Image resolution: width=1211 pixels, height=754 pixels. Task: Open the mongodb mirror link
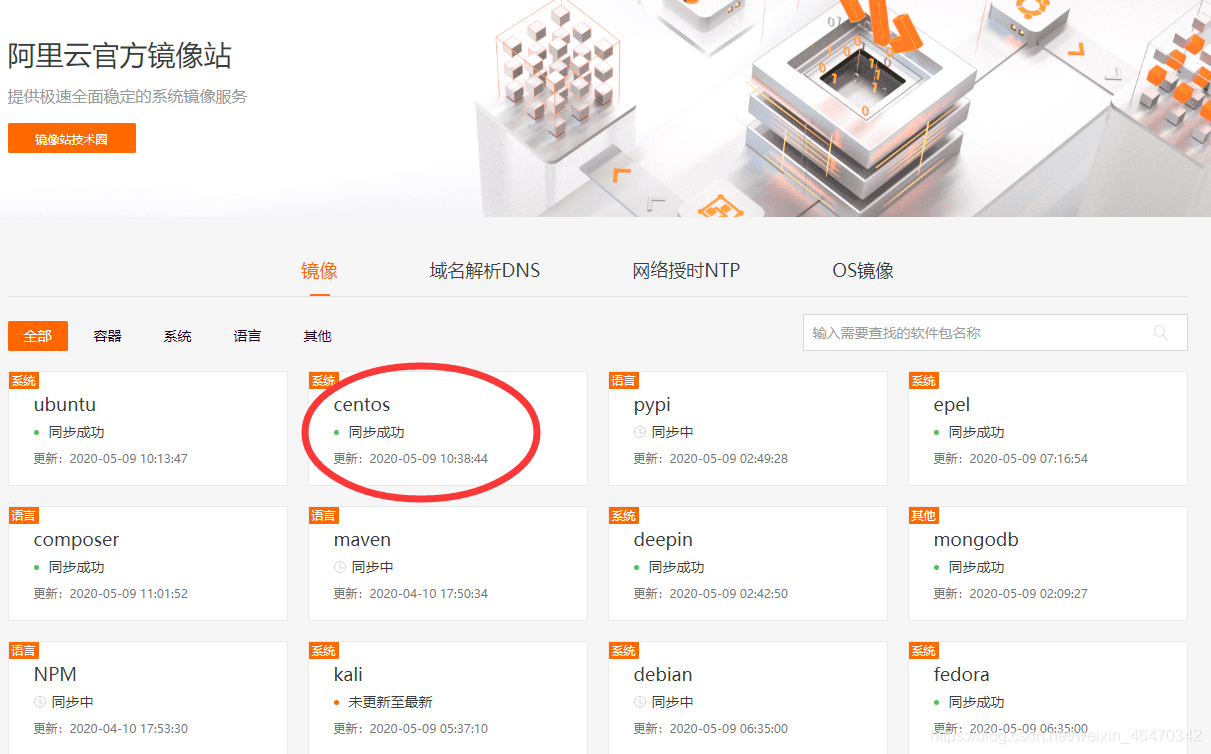click(976, 540)
